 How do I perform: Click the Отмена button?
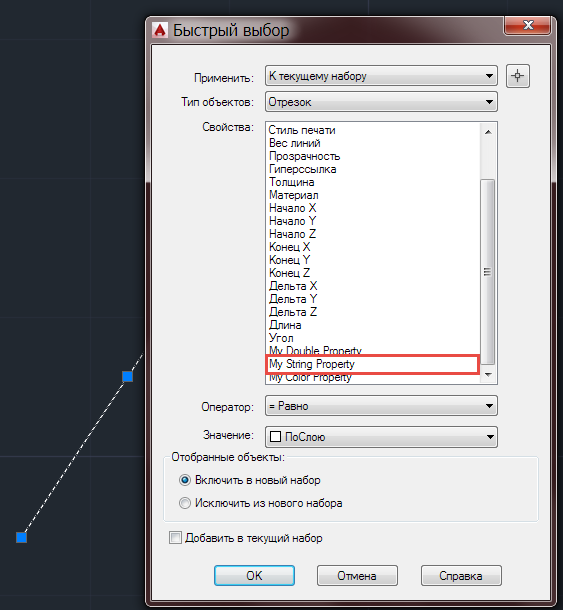click(x=357, y=575)
